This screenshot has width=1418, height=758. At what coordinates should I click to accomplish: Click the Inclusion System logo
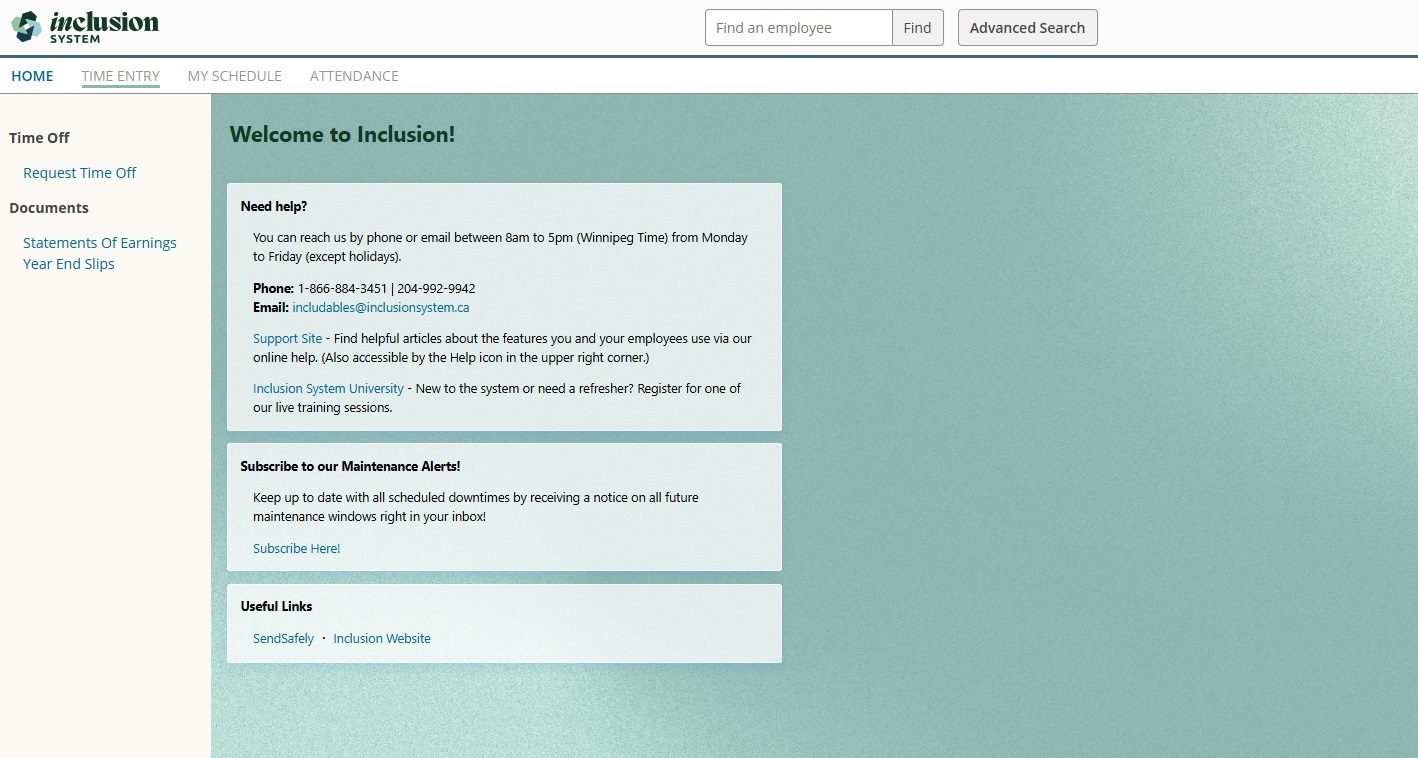coord(85,26)
